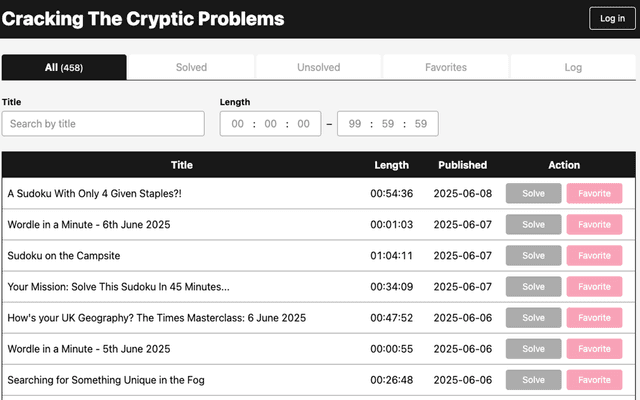The height and width of the screenshot is (400, 640).
Task: Click the Cracking The Cryptic Problems heading
Action: pyautogui.click(x=143, y=19)
